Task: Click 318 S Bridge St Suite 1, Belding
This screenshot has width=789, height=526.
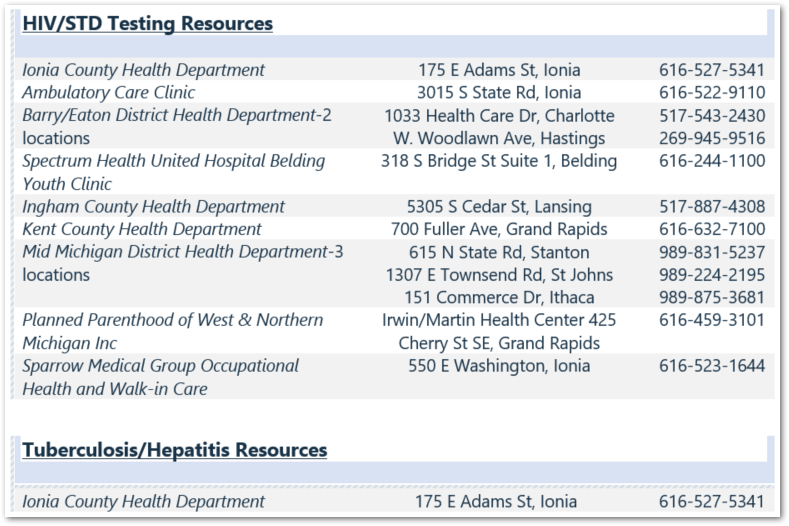Action: (499, 161)
